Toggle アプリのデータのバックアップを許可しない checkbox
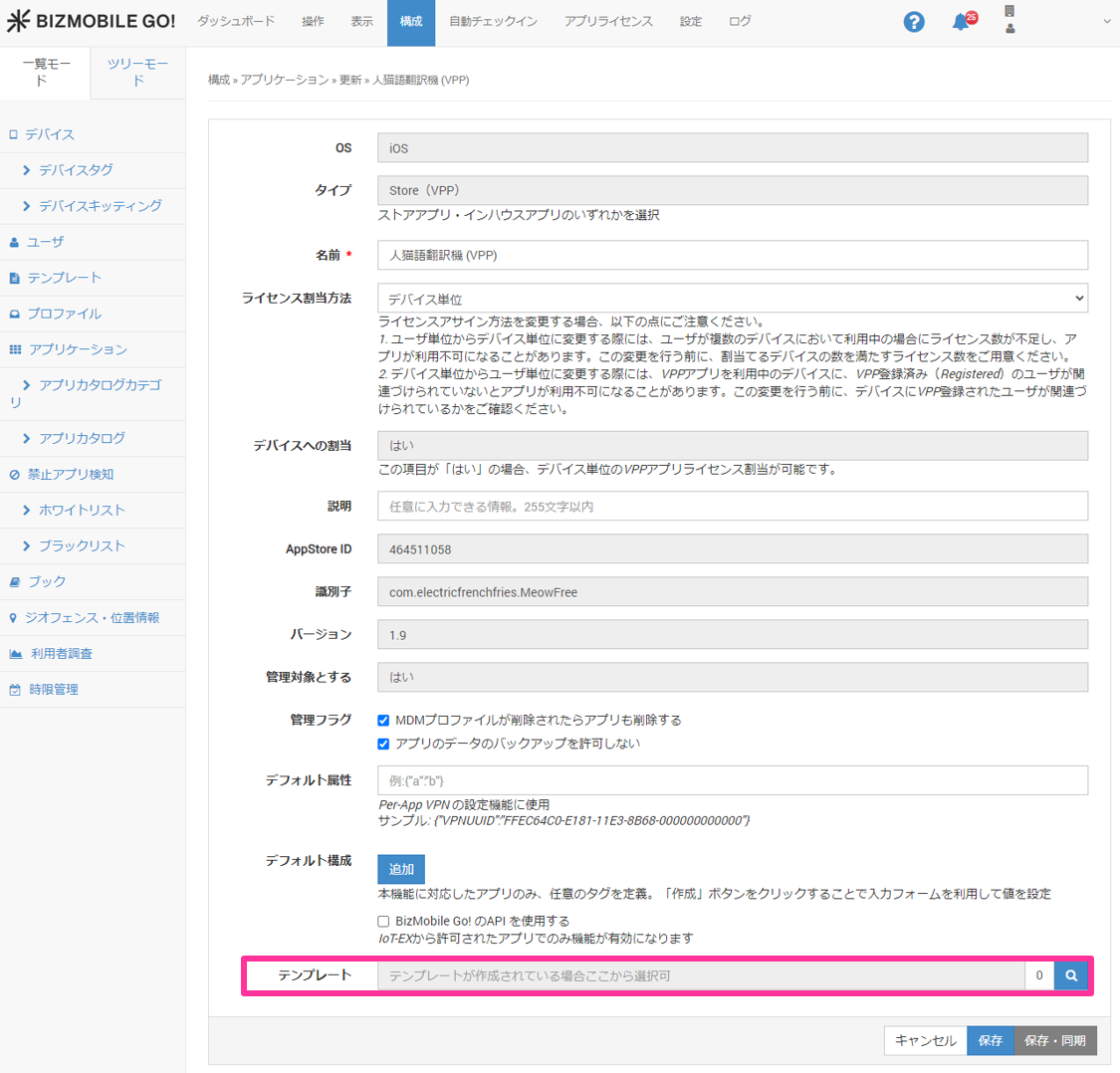This screenshot has height=1073, width=1120. [383, 744]
